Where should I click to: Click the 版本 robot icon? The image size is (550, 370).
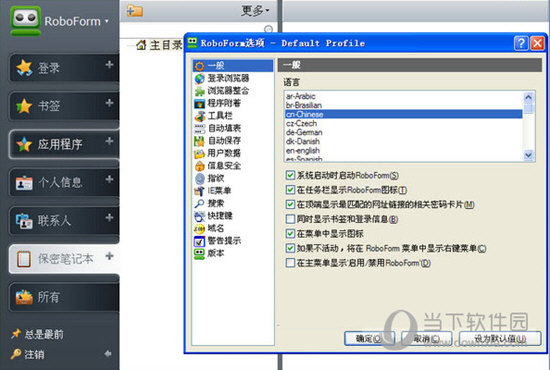pos(199,254)
